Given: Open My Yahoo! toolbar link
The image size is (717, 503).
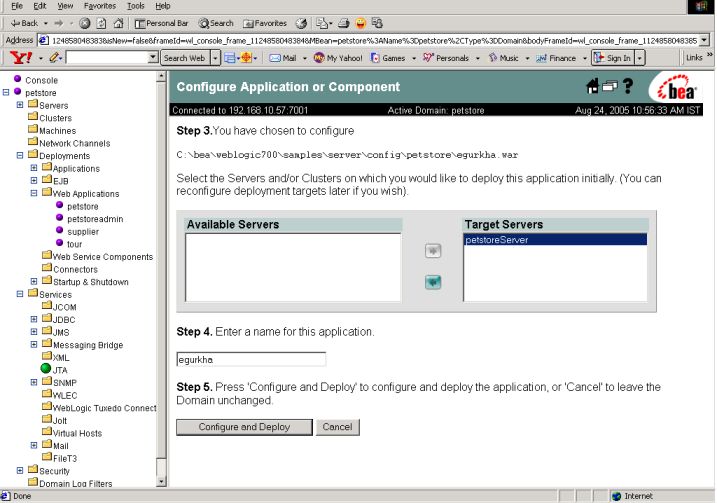Looking at the screenshot, I should point(338,58).
